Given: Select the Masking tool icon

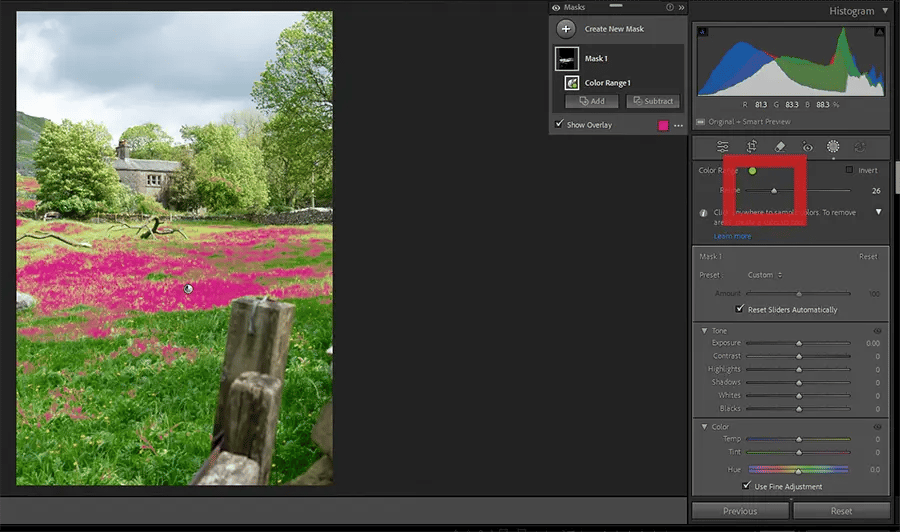Looking at the screenshot, I should (x=833, y=146).
